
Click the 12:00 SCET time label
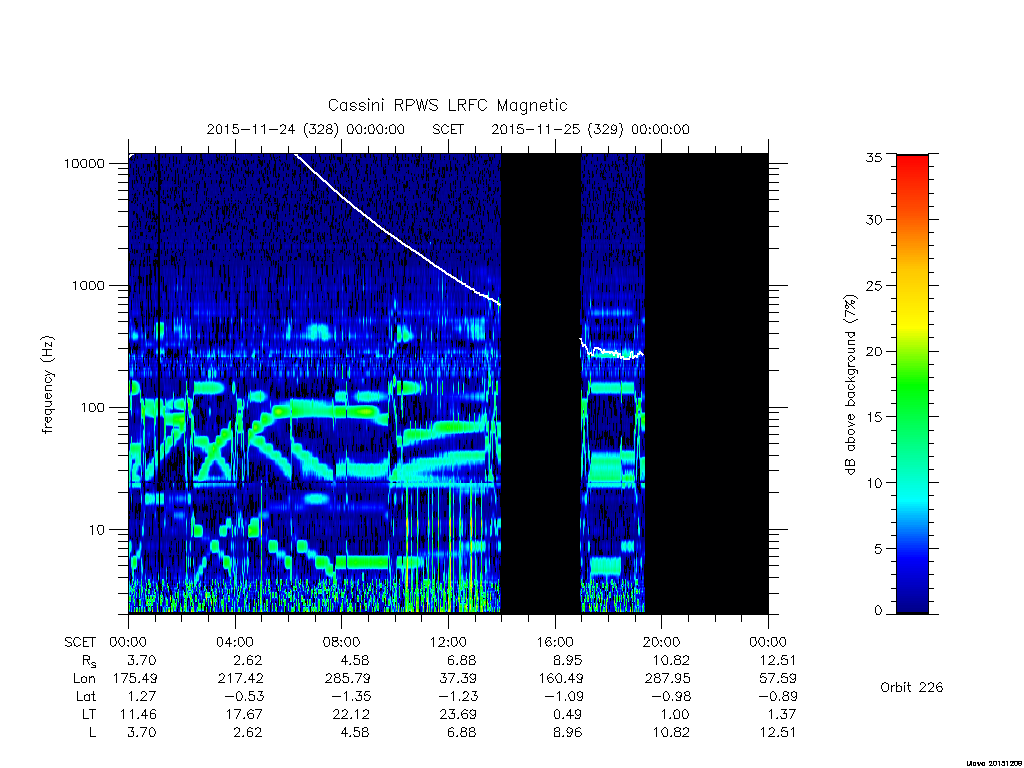coord(448,642)
